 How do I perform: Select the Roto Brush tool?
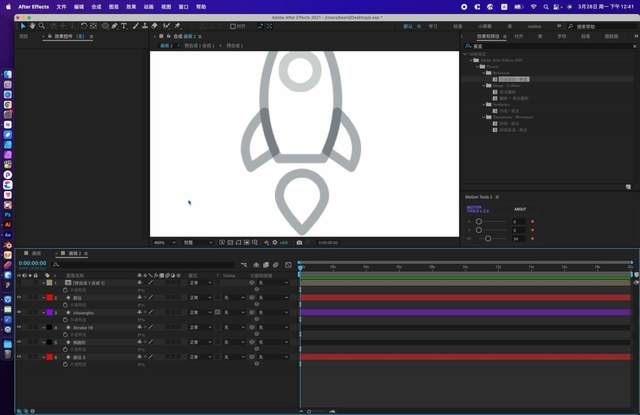tap(167, 26)
